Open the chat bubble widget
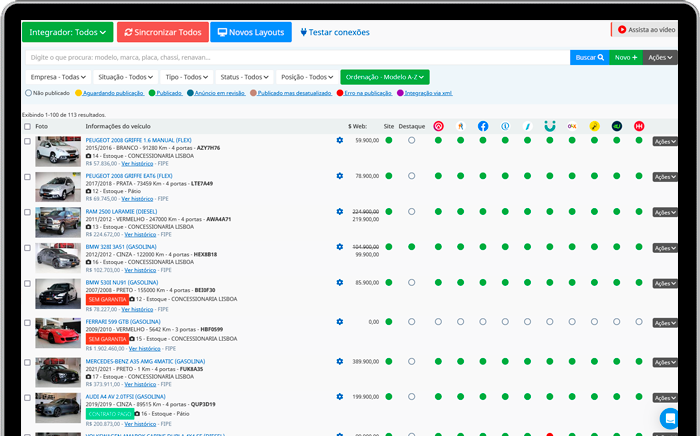Screen dimensions: 700x436 coord(669,418)
